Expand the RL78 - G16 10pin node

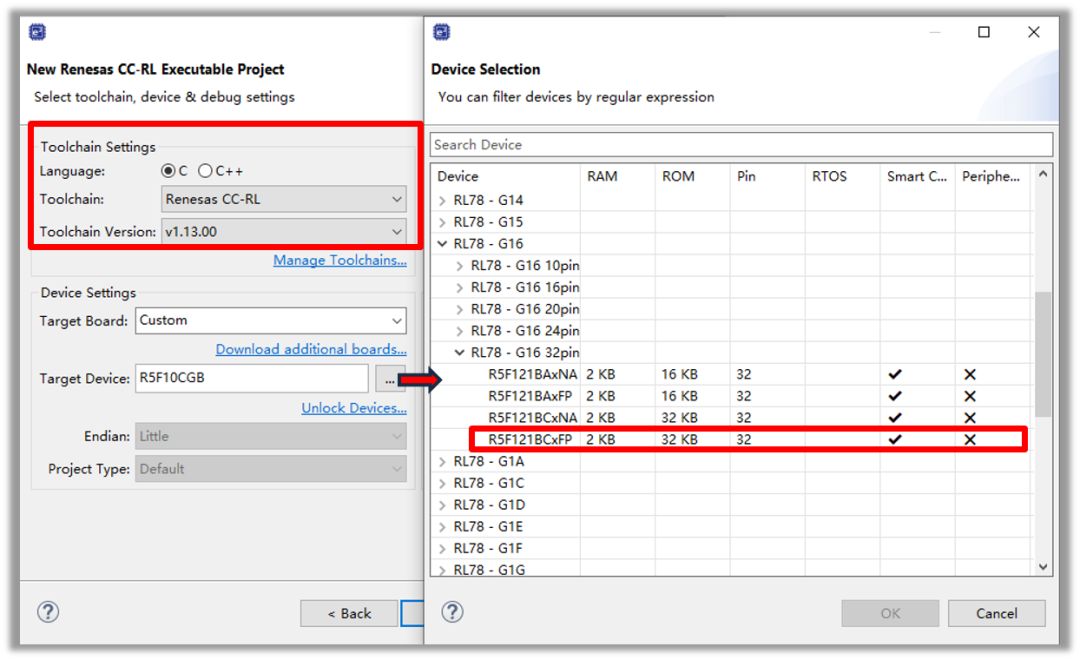460,266
